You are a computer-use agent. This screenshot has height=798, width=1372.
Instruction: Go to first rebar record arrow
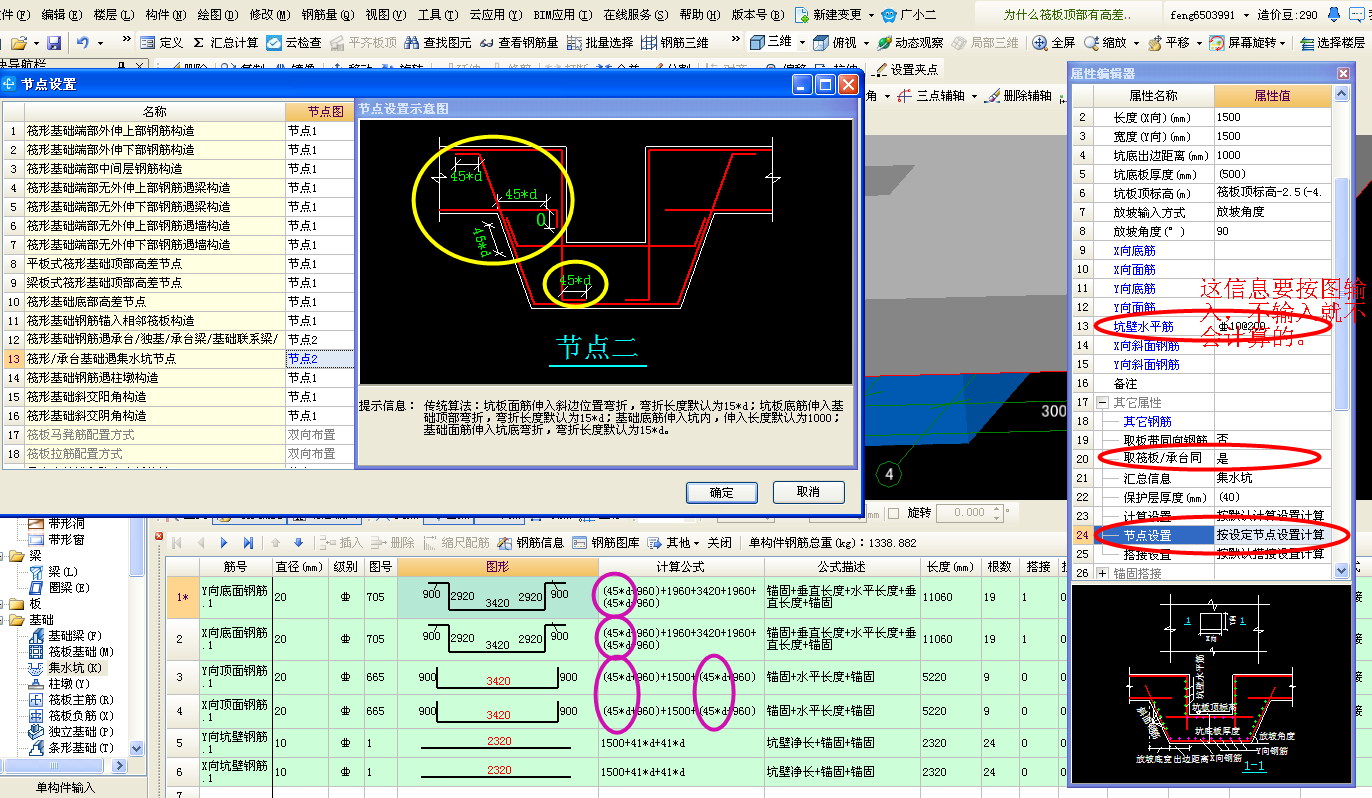pyautogui.click(x=178, y=543)
